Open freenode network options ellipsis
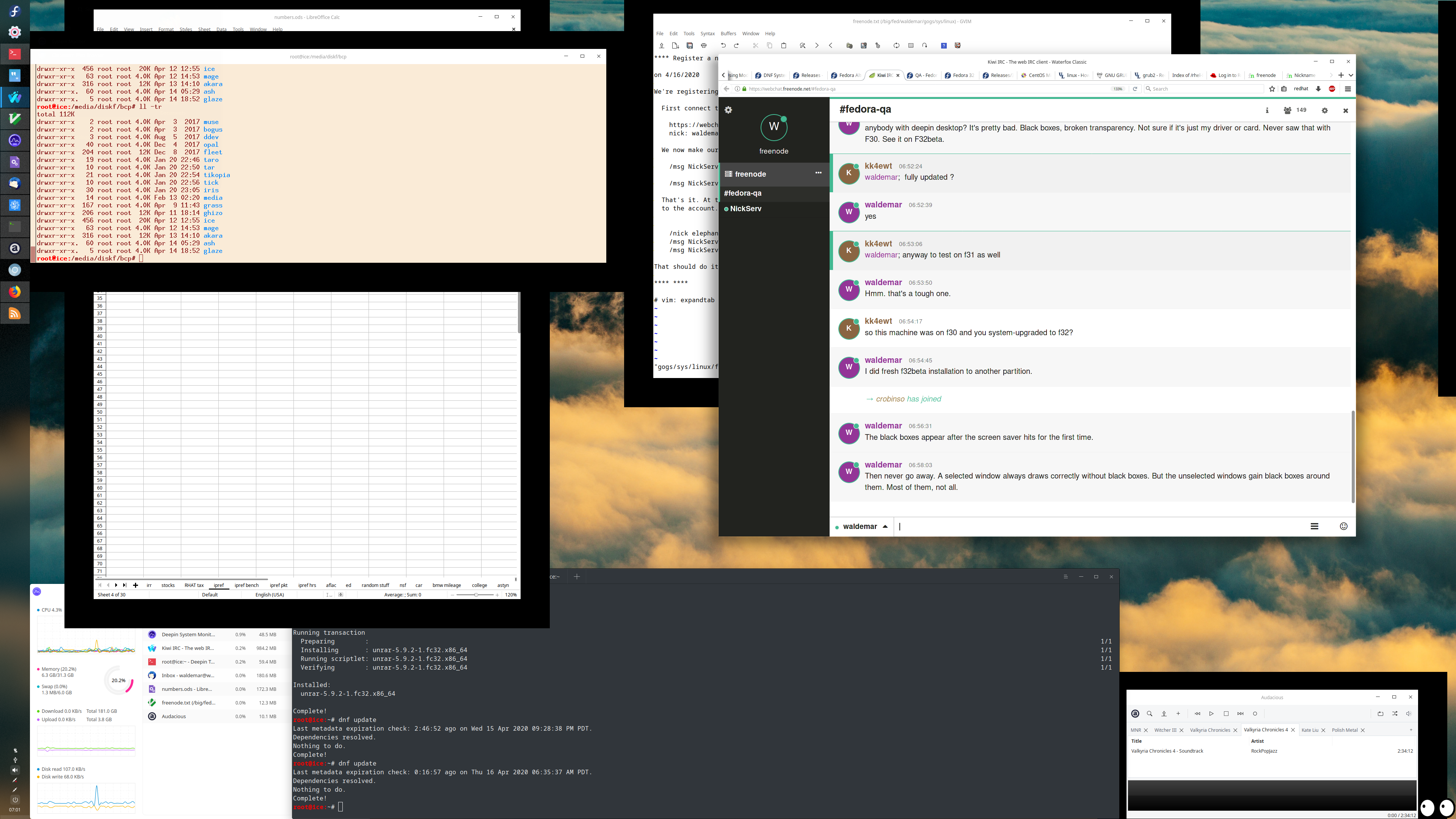 point(818,173)
